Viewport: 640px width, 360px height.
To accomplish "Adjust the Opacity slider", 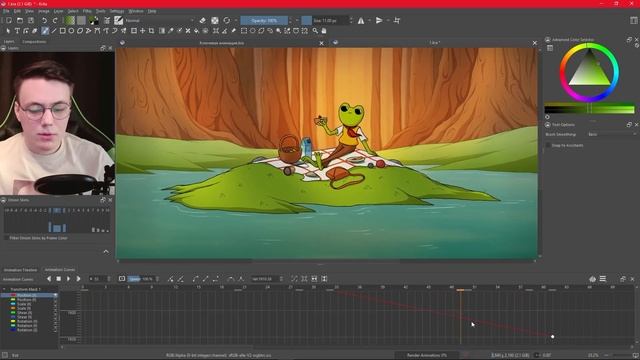I will (x=264, y=20).
